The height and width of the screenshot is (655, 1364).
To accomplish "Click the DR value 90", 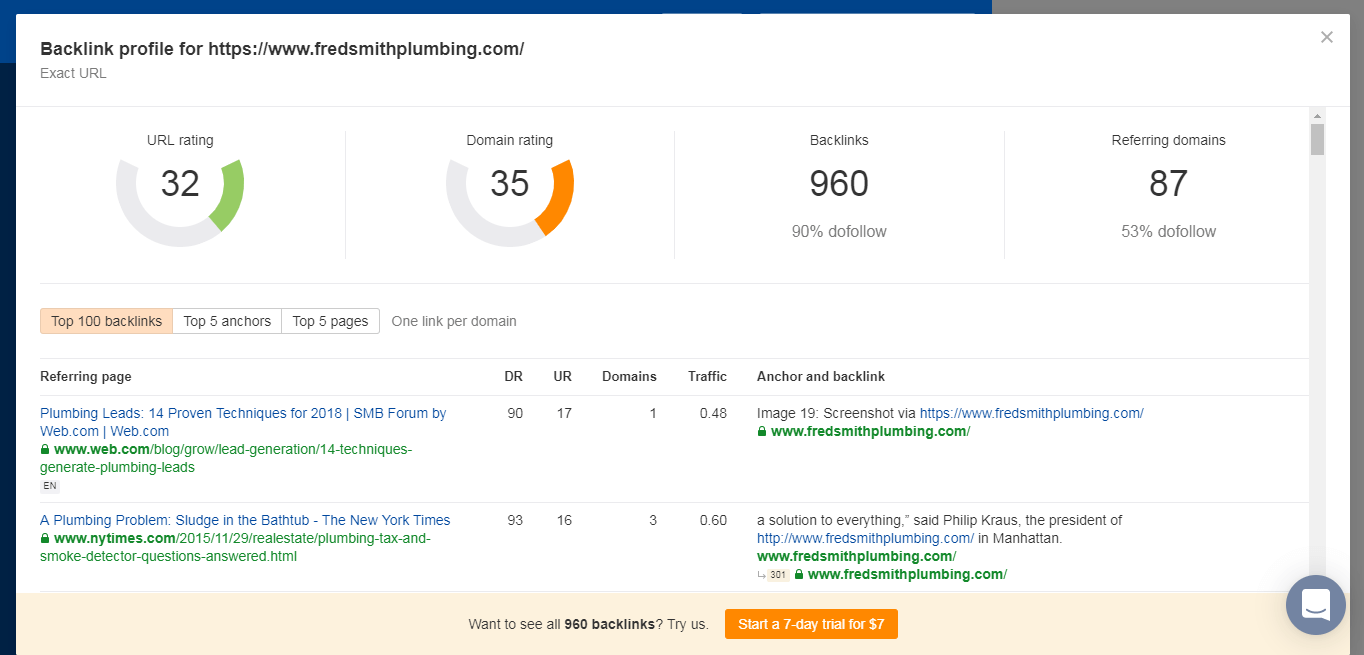I will click(x=514, y=413).
